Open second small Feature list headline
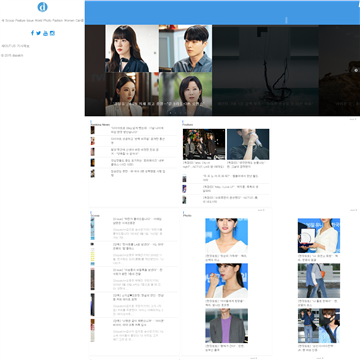The height and width of the screenshot is (360, 360). 230,189
